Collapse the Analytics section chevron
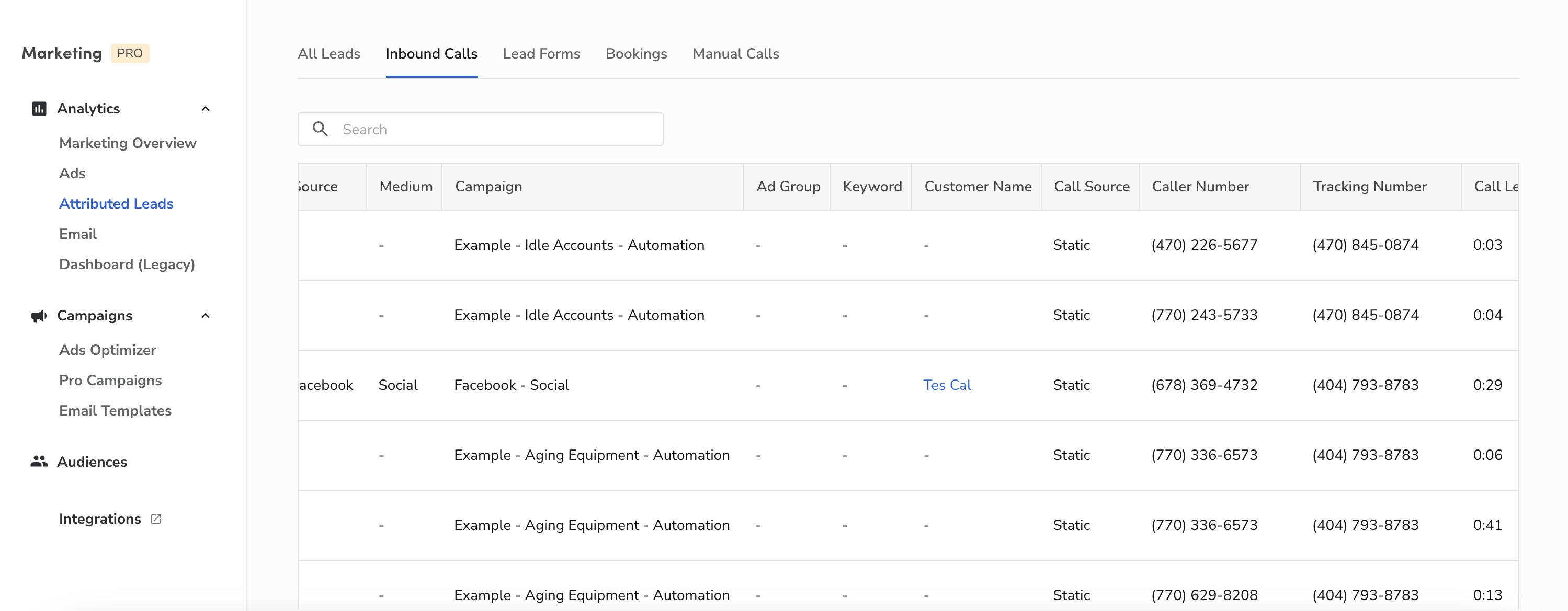Image resolution: width=1568 pixels, height=611 pixels. (205, 108)
